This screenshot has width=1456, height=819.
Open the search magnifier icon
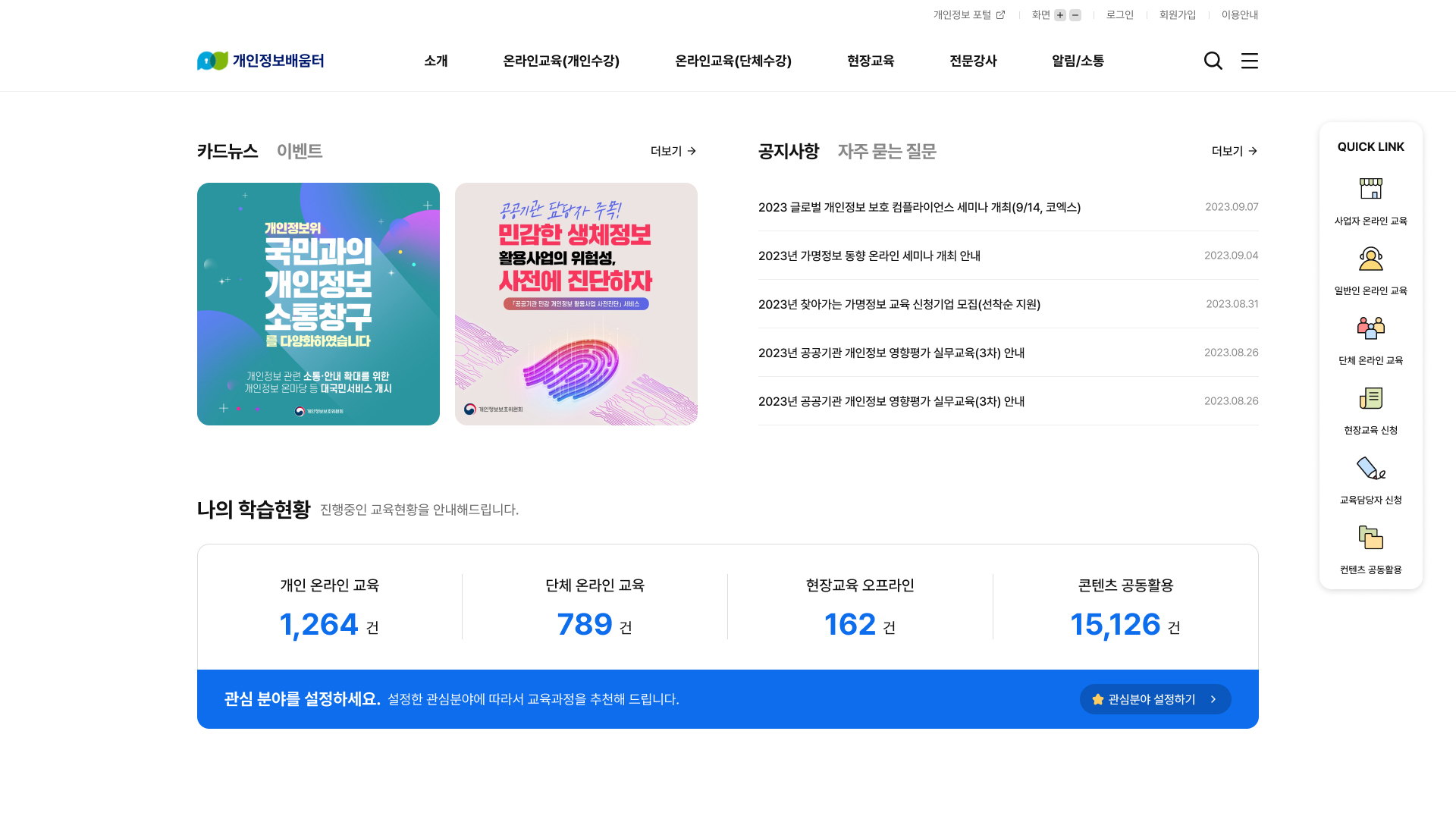click(1213, 61)
